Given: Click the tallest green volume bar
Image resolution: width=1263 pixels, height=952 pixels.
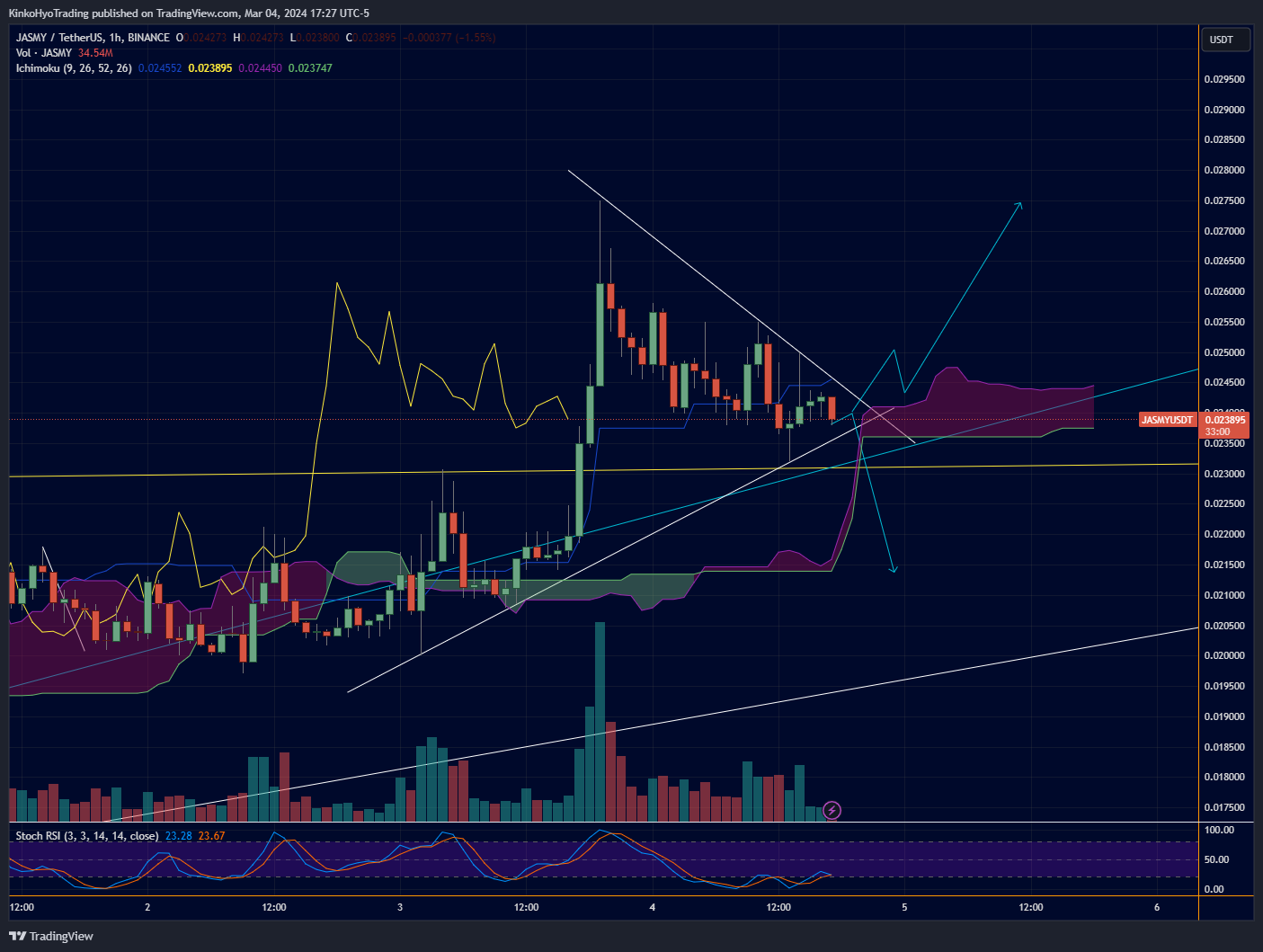Looking at the screenshot, I should click(600, 721).
